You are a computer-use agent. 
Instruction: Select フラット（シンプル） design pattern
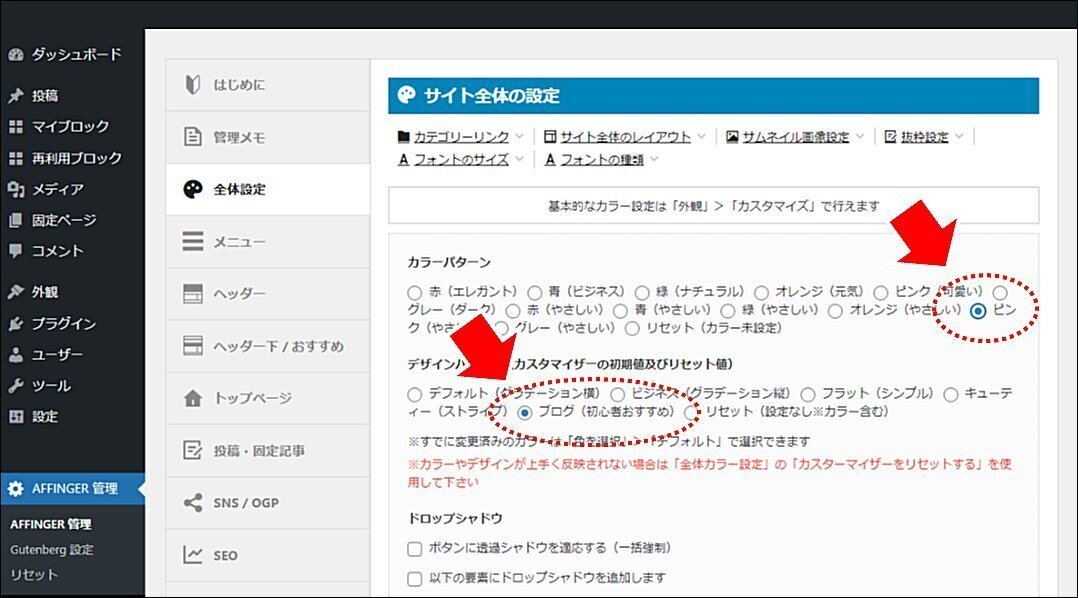pyautogui.click(x=808, y=395)
